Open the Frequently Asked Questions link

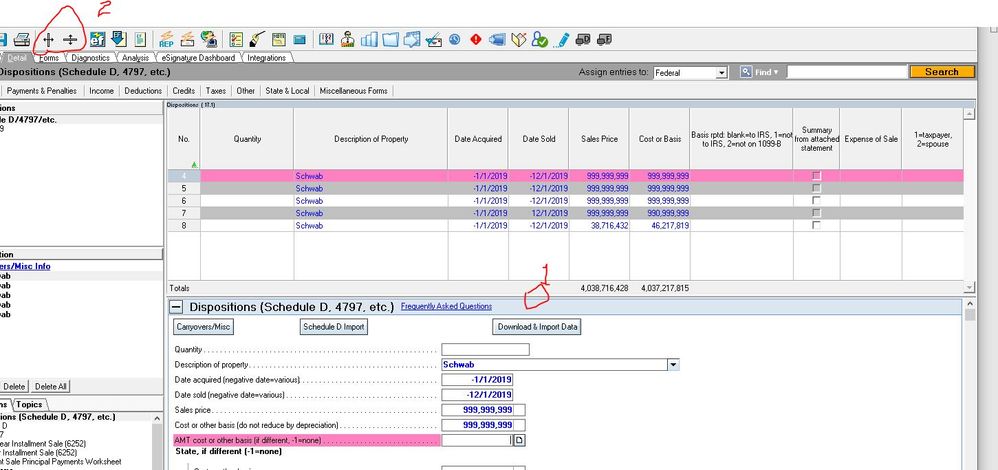pos(446,307)
